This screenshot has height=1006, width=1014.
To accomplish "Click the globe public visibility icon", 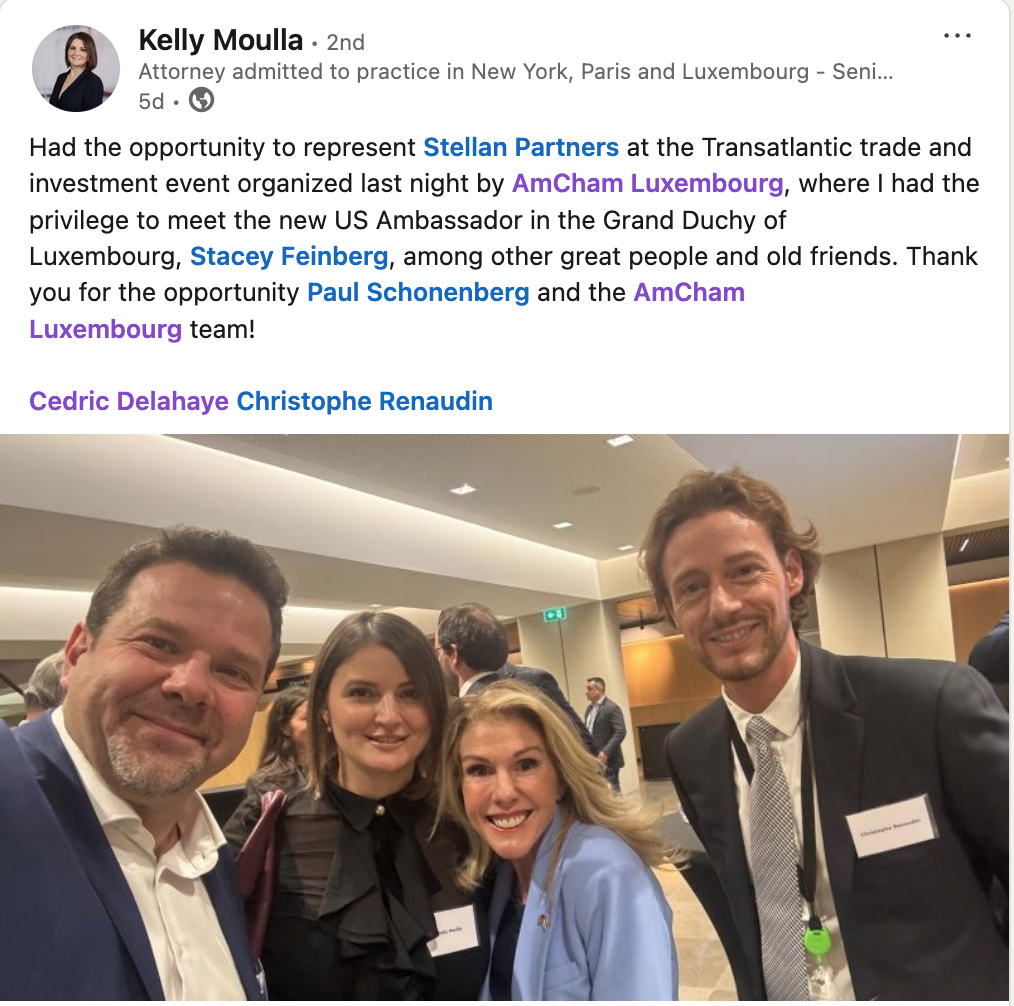I will (x=201, y=100).
